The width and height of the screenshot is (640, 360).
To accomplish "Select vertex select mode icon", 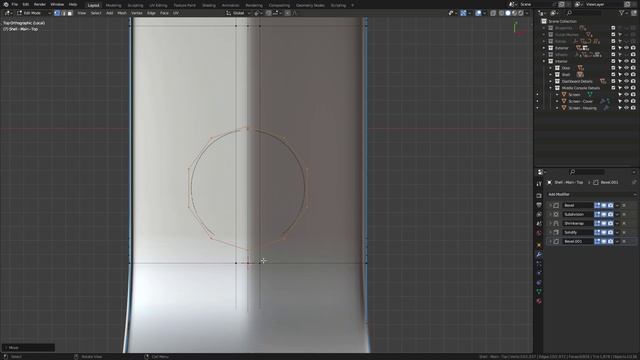I will pyautogui.click(x=57, y=13).
